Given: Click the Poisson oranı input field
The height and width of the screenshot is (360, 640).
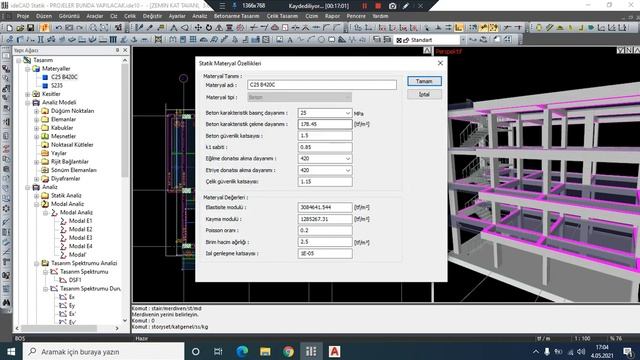Looking at the screenshot, I should click(x=325, y=230).
